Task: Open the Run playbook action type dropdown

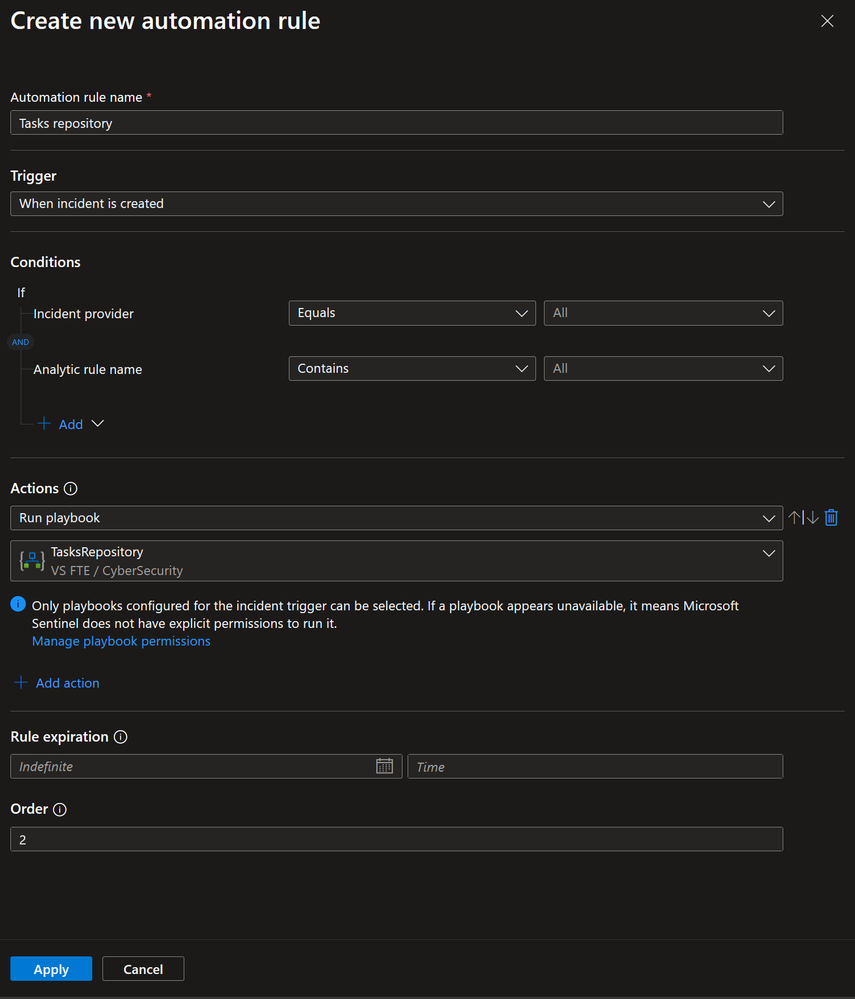Action: click(x=396, y=518)
